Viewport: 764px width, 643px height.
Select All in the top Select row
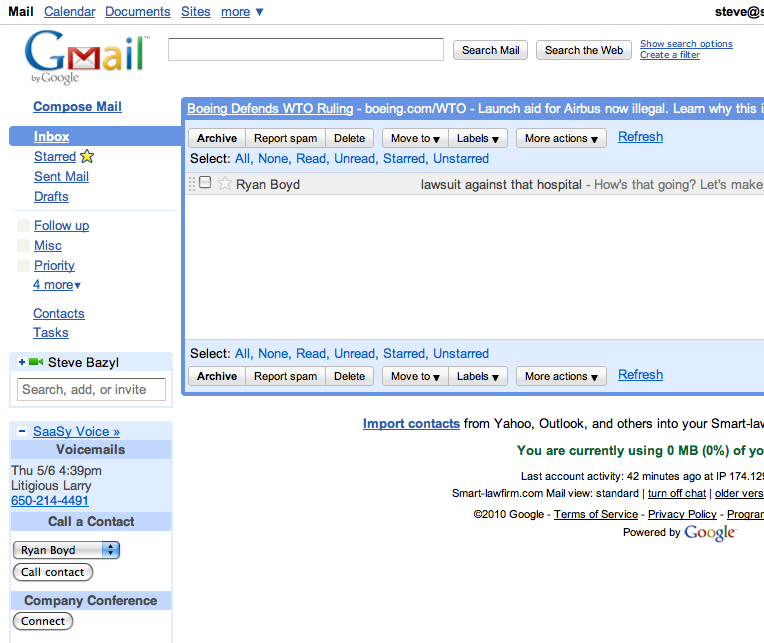click(244, 159)
